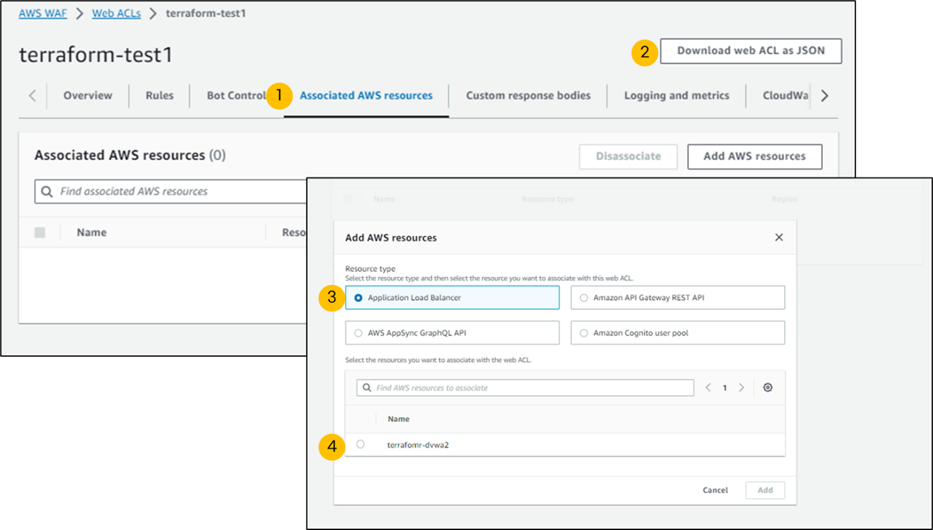Close the Add AWS resources dialog
This screenshot has width=933, height=530.
pos(779,237)
